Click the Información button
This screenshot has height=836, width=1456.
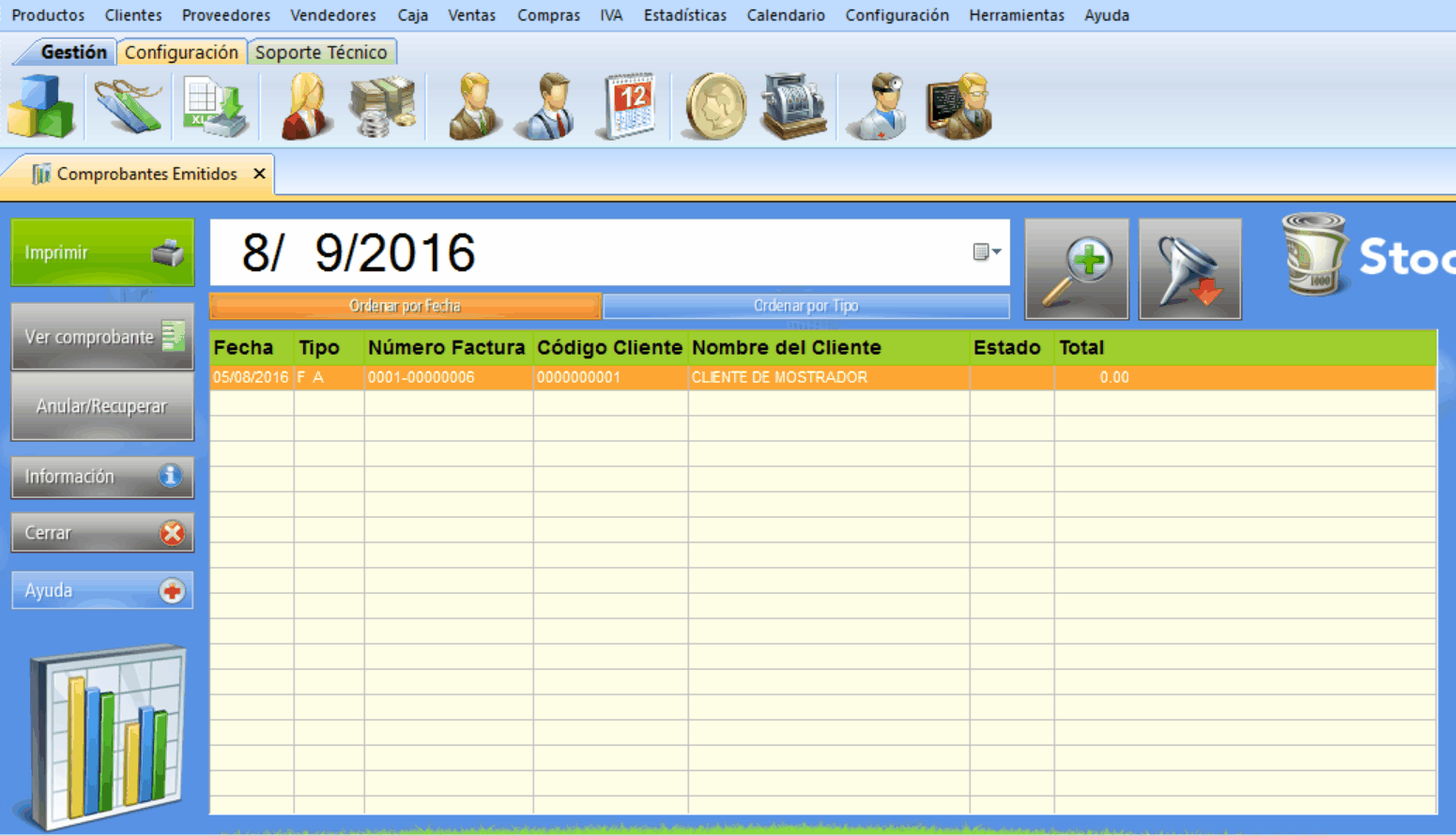point(102,477)
